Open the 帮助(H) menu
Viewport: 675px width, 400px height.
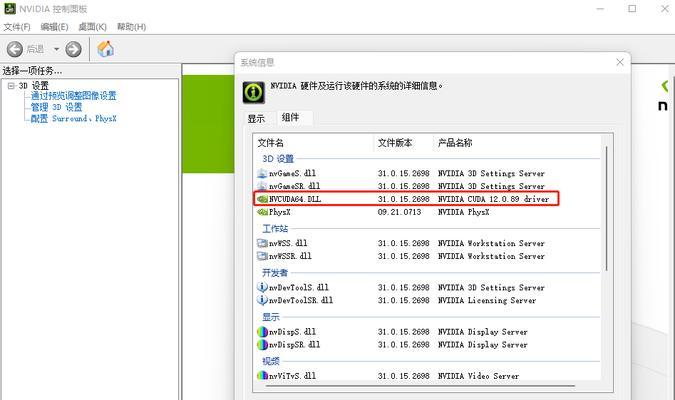pos(131,27)
